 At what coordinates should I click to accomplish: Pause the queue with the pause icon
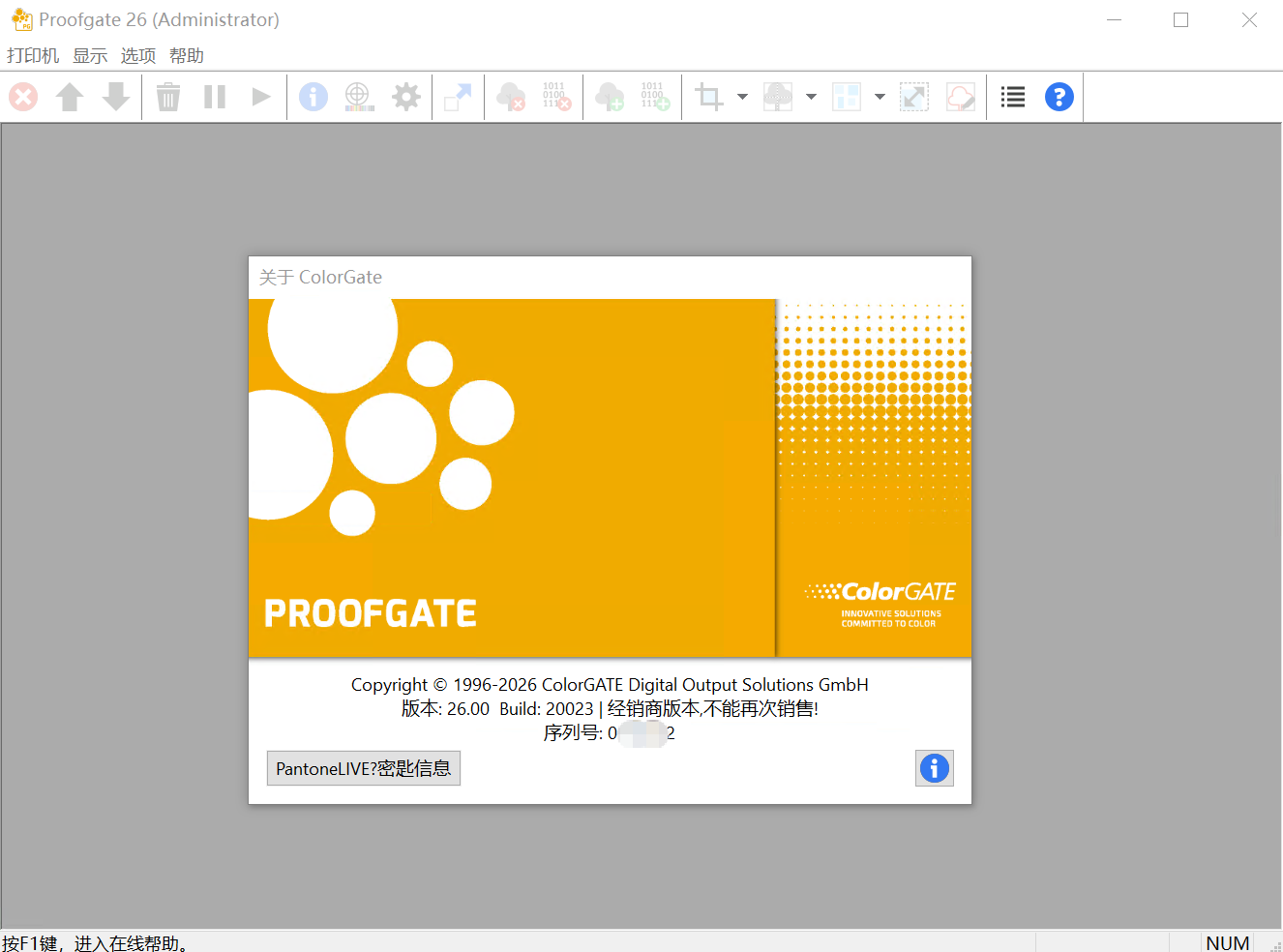(215, 97)
